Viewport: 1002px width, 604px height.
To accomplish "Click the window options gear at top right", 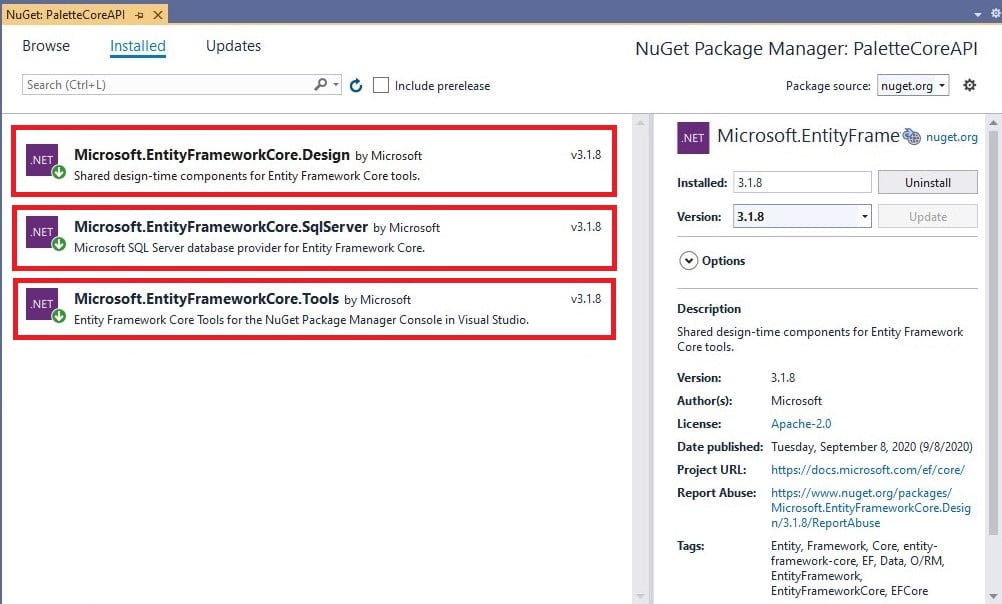I will click(x=996, y=13).
